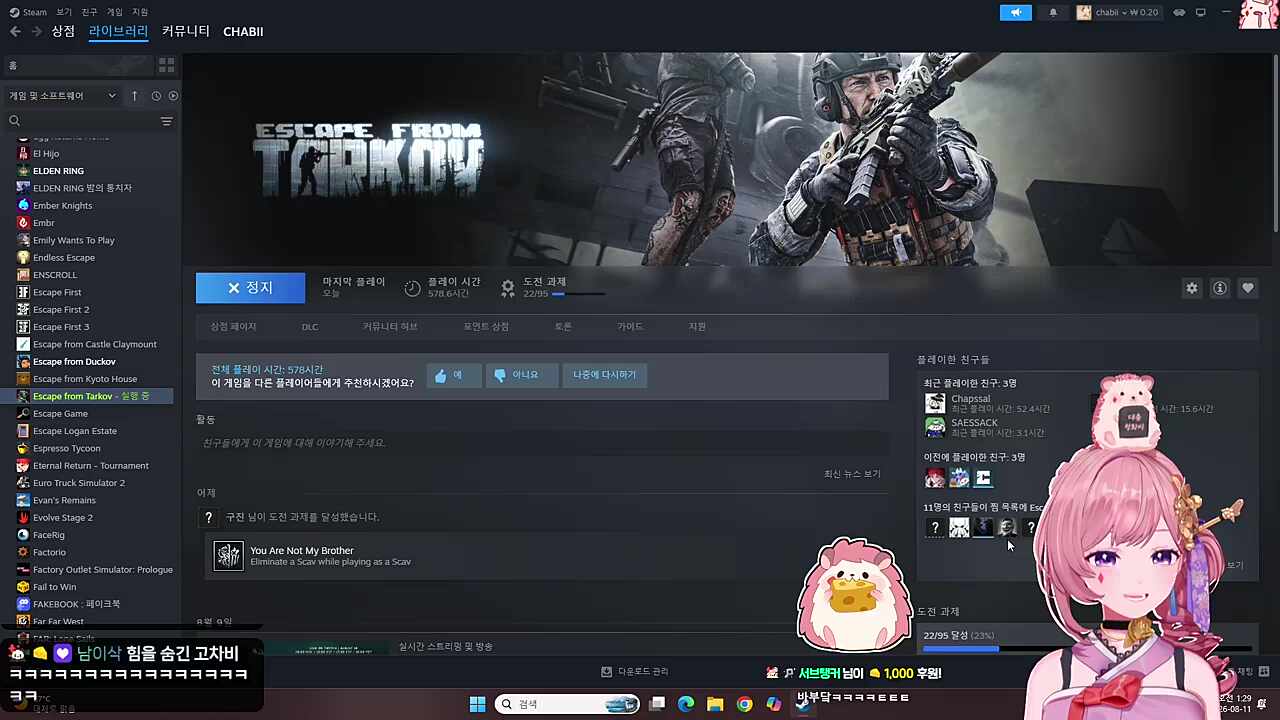Go back with the left arrow icon
This screenshot has height=720, width=1280.
15,32
